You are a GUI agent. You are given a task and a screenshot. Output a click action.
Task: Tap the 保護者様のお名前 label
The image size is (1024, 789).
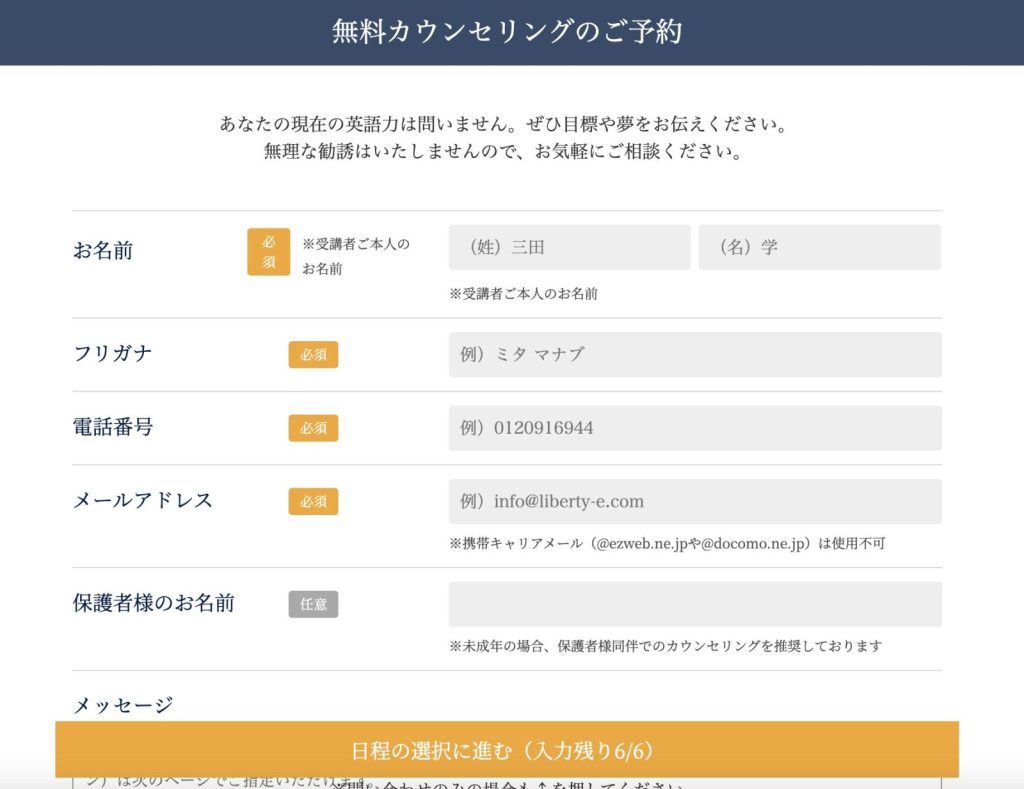[x=153, y=603]
